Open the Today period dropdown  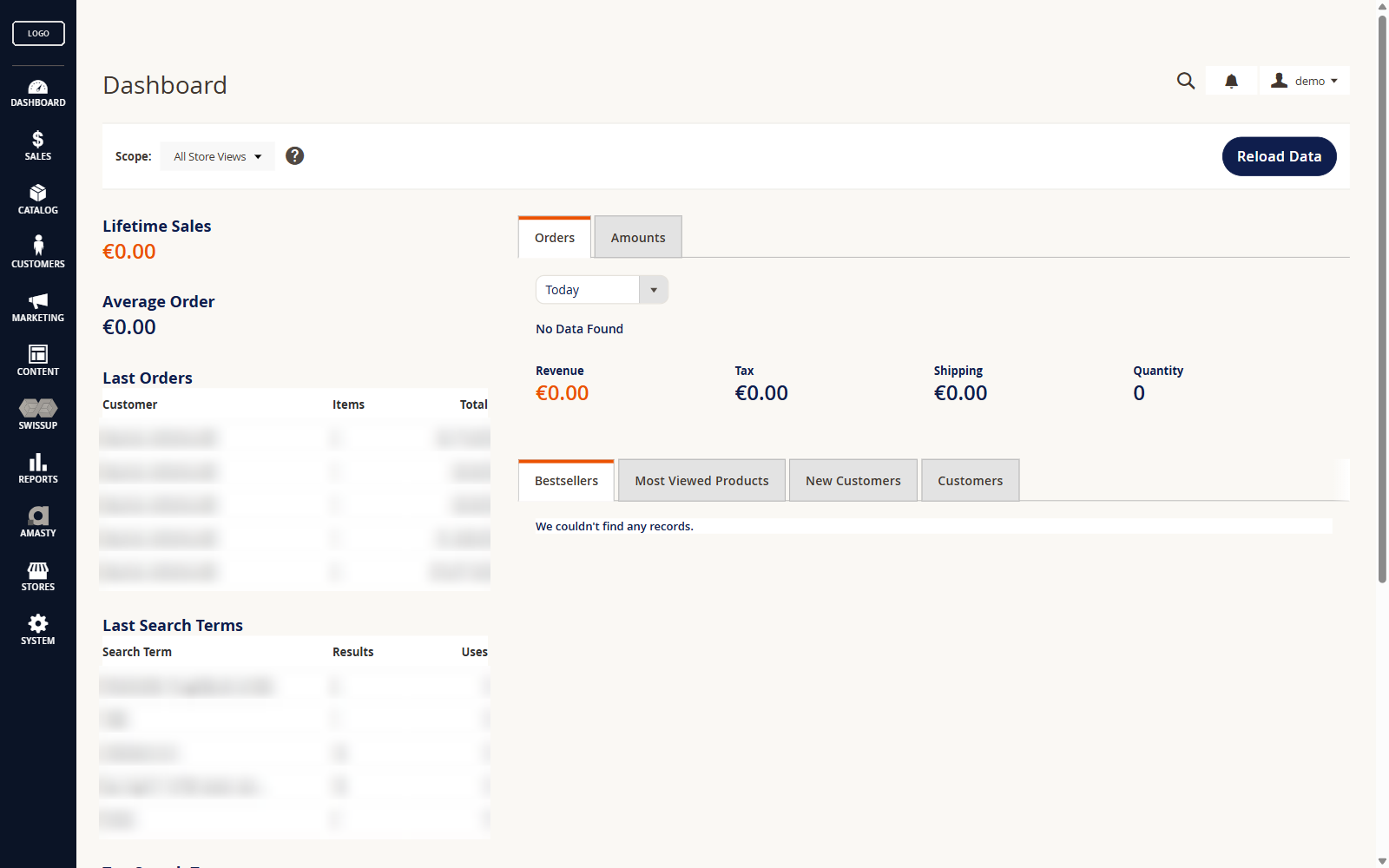click(x=602, y=290)
